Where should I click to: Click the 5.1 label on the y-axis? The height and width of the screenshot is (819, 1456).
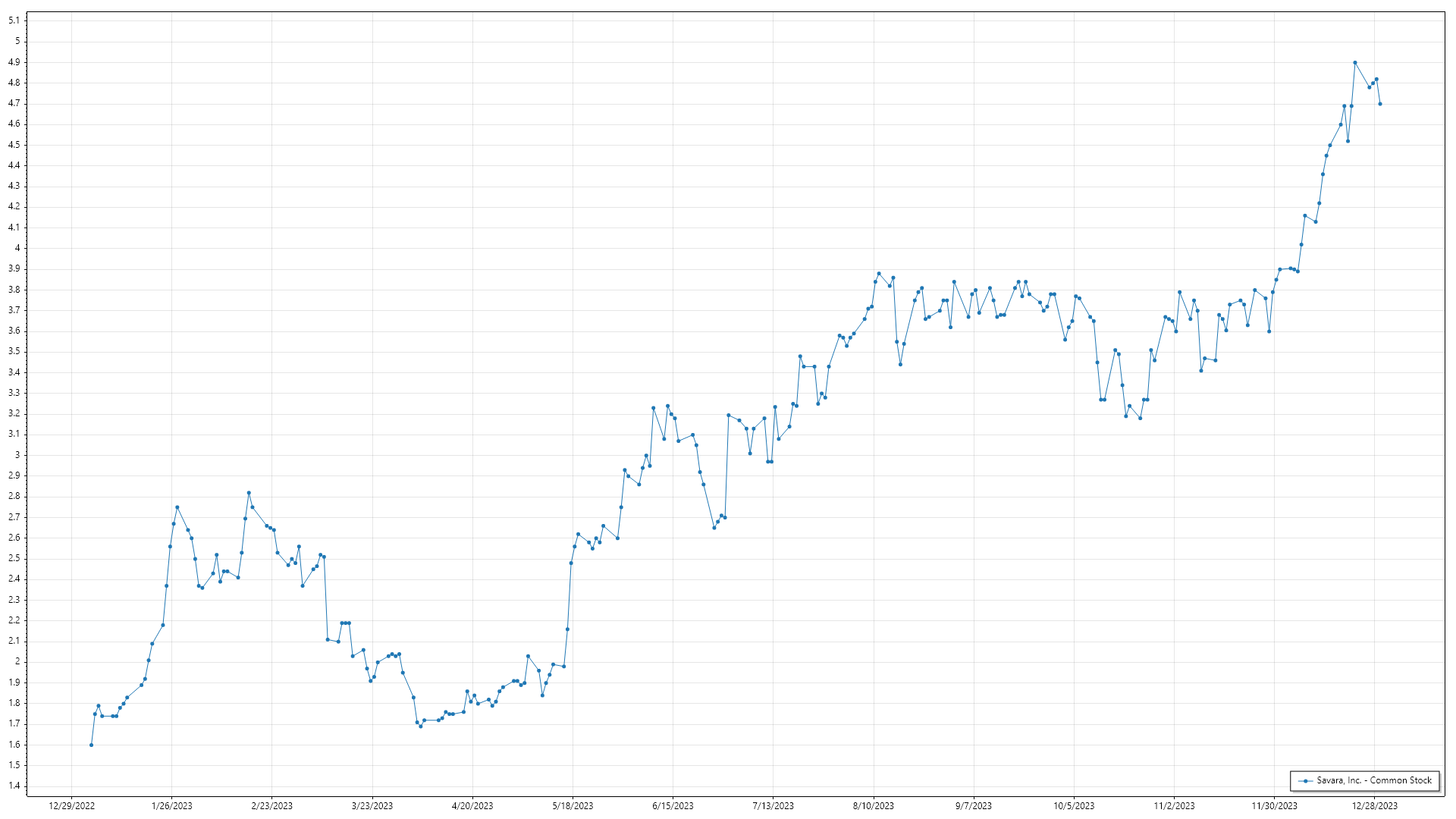tap(14, 20)
